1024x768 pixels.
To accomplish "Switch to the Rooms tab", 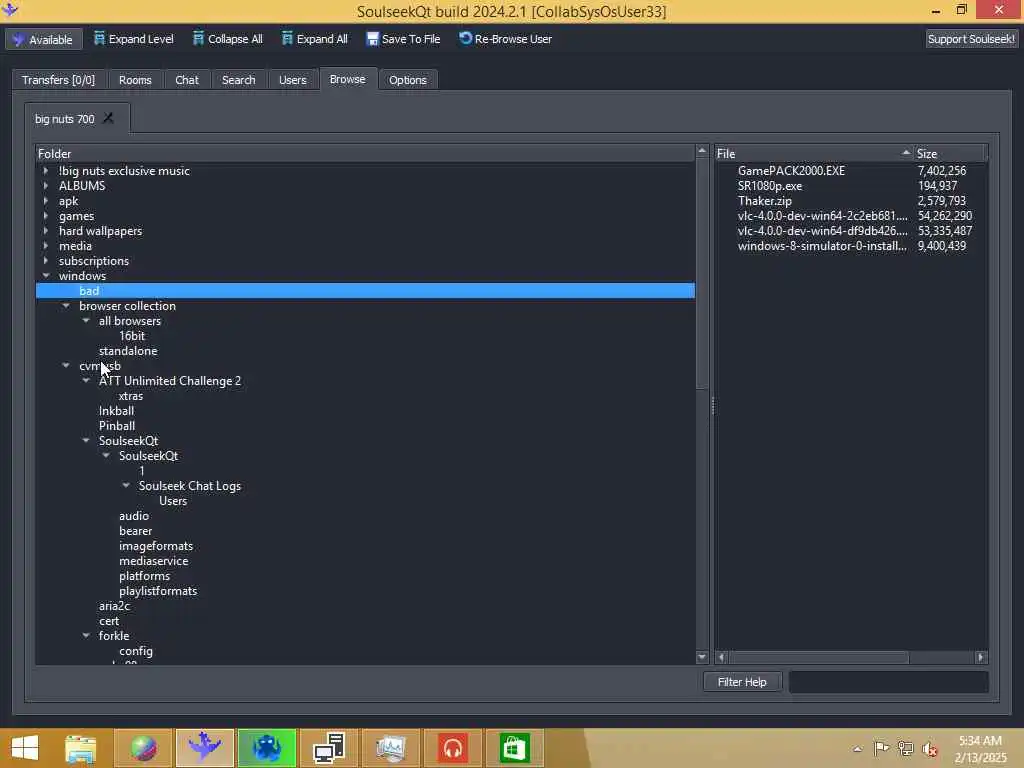I will pos(135,80).
